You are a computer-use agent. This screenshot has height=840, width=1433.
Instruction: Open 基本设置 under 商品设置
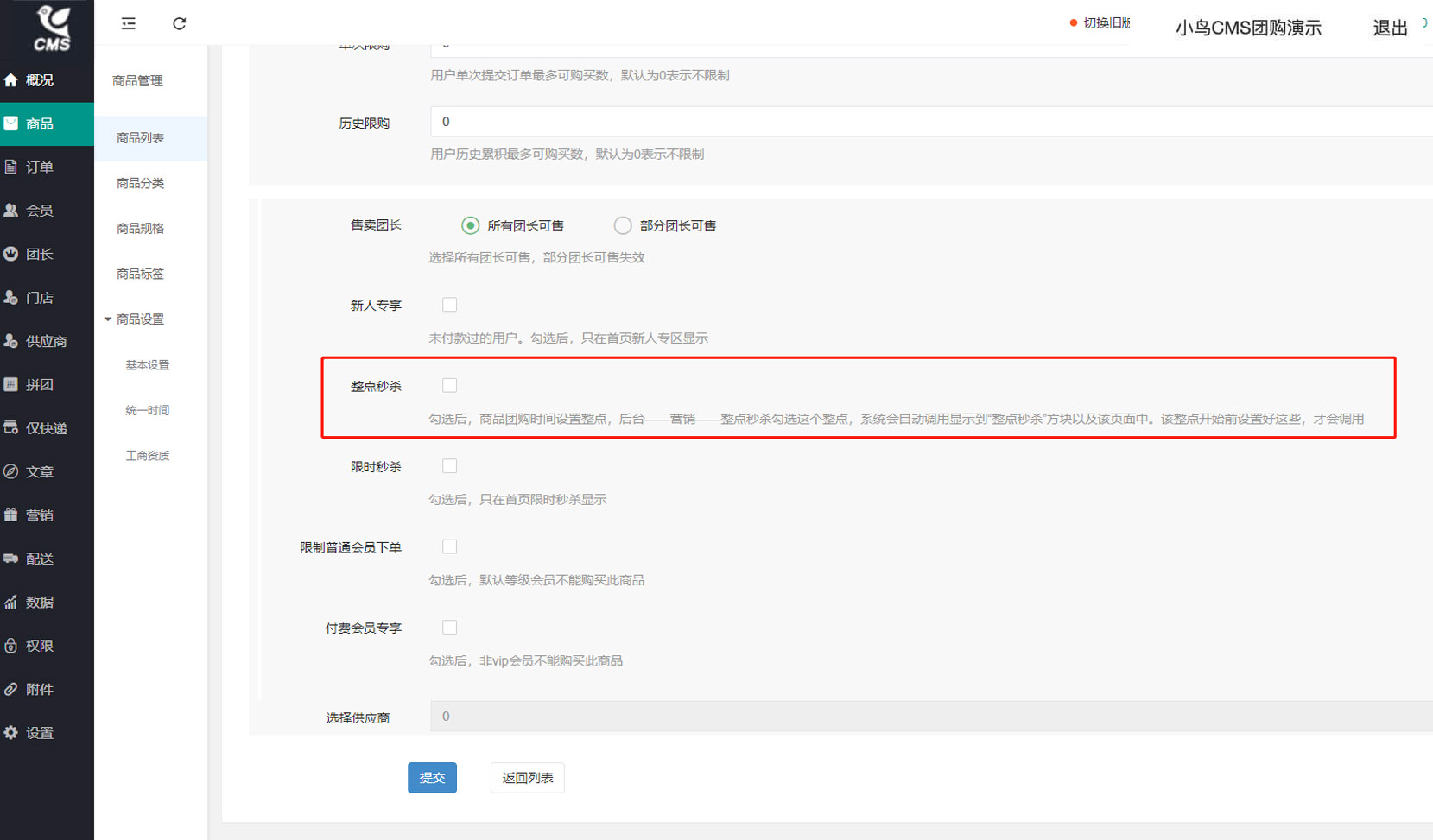tap(148, 365)
